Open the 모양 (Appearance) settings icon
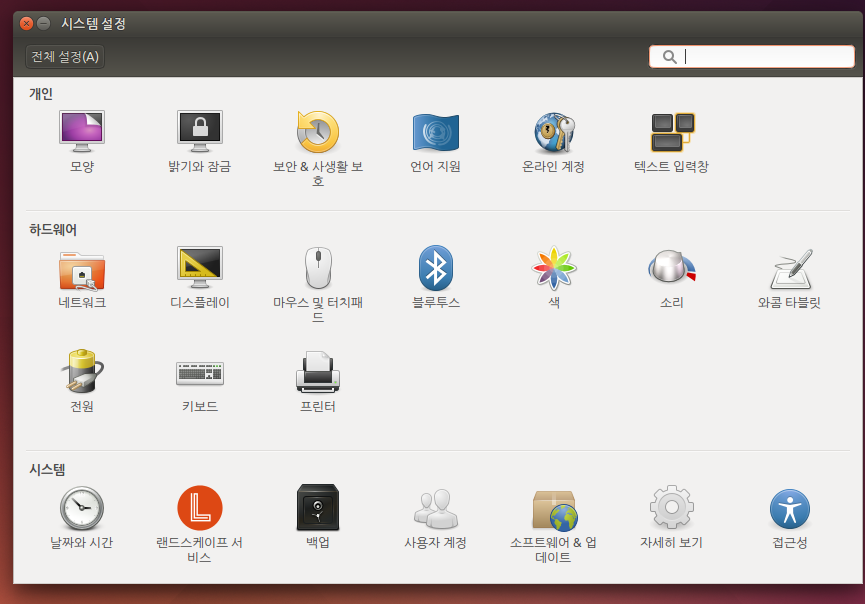865x604 pixels. 82,132
